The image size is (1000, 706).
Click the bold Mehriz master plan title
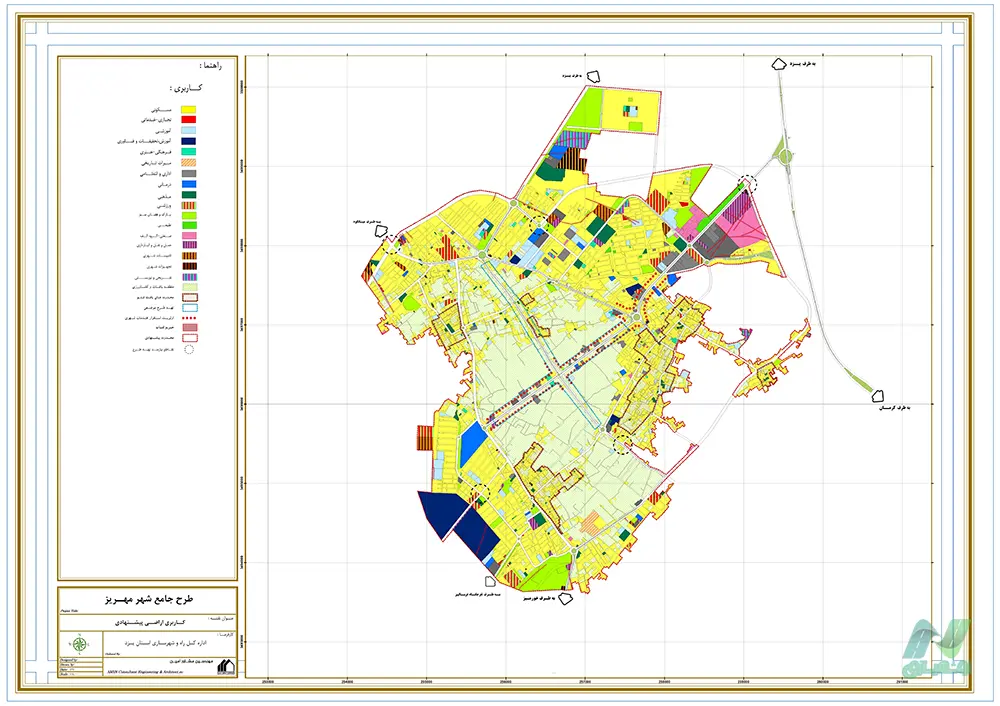pos(149,599)
